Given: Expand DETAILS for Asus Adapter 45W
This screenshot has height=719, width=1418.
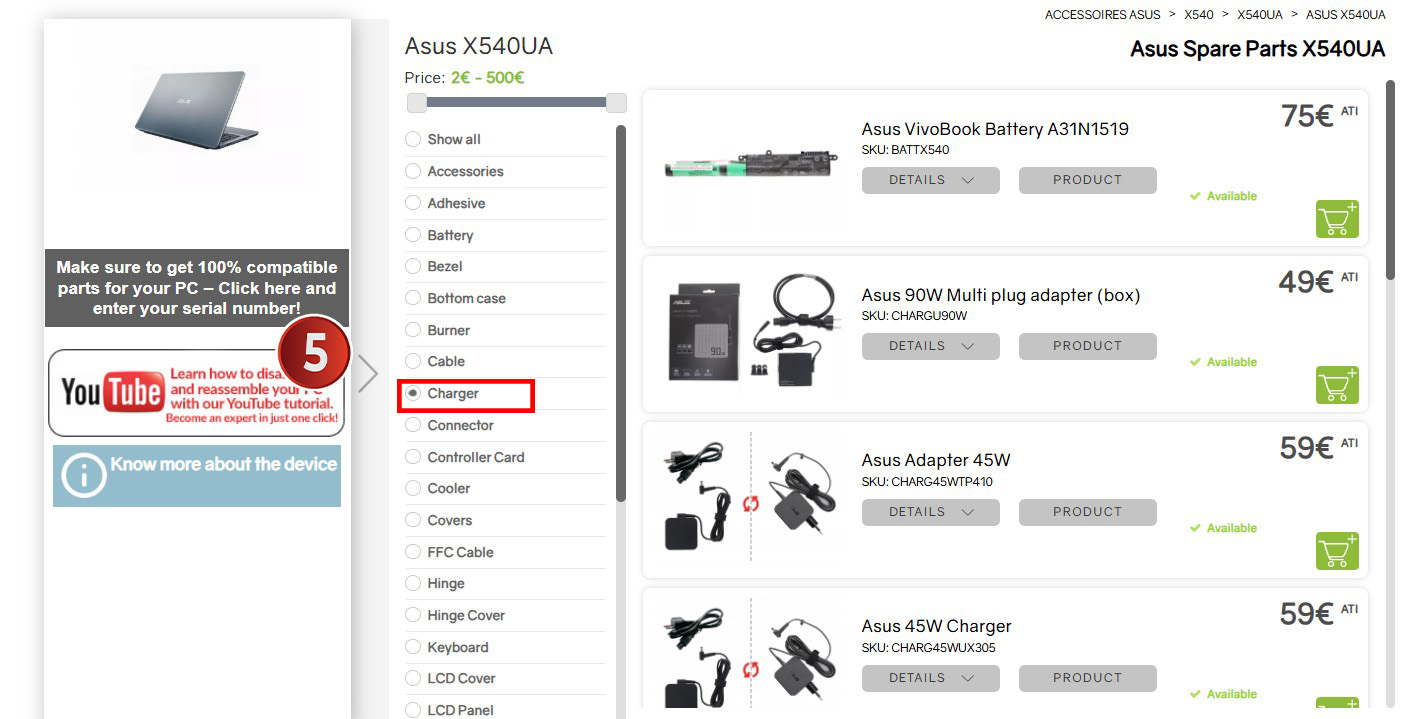Looking at the screenshot, I should [931, 512].
